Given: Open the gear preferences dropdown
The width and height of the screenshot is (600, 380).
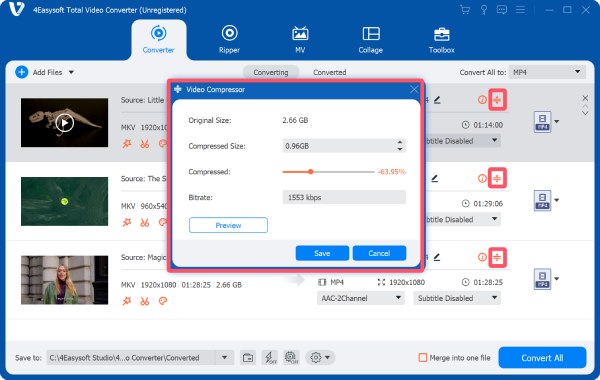Looking at the screenshot, I should (x=320, y=357).
